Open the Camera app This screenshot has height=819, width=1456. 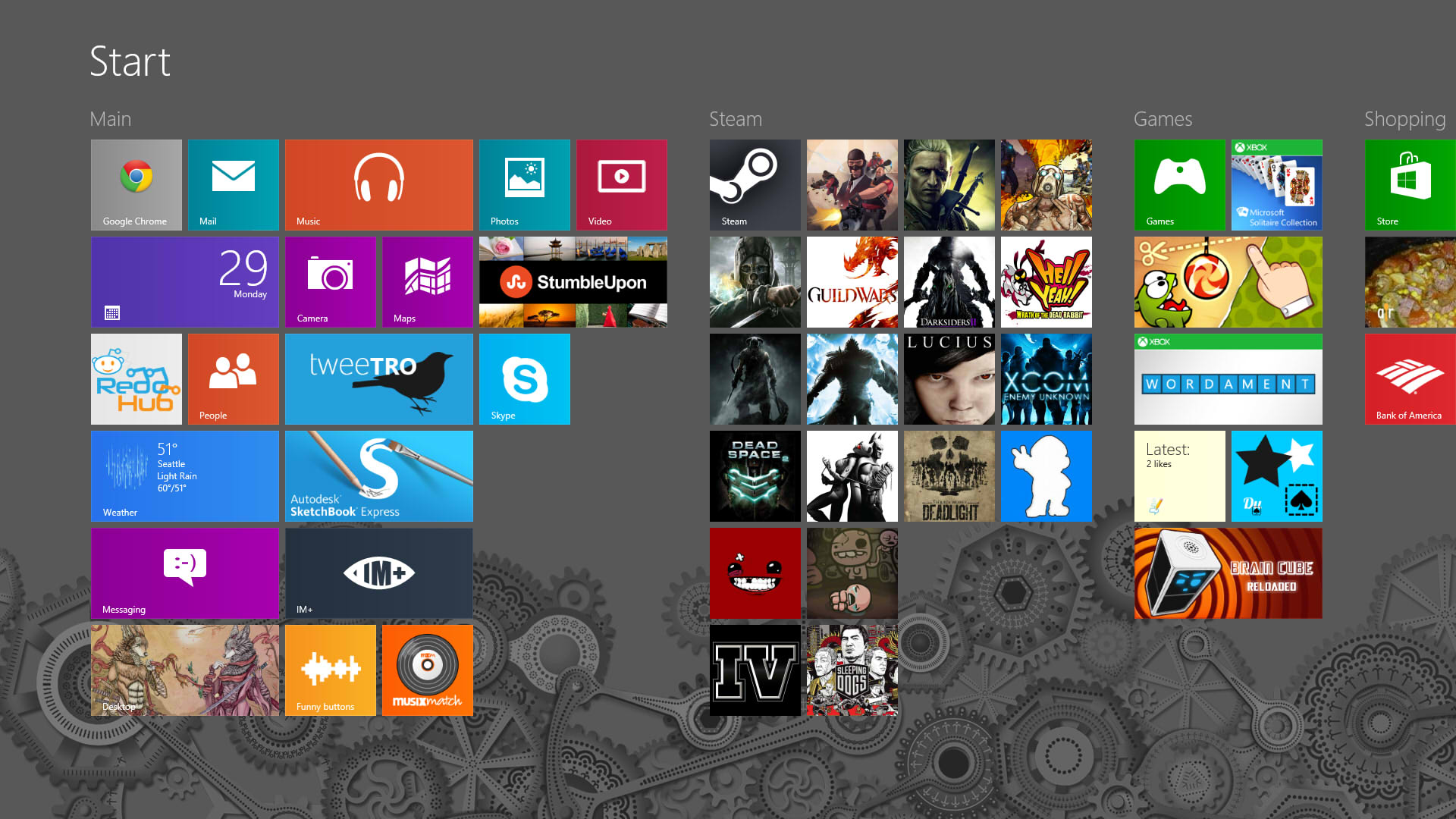tap(330, 281)
